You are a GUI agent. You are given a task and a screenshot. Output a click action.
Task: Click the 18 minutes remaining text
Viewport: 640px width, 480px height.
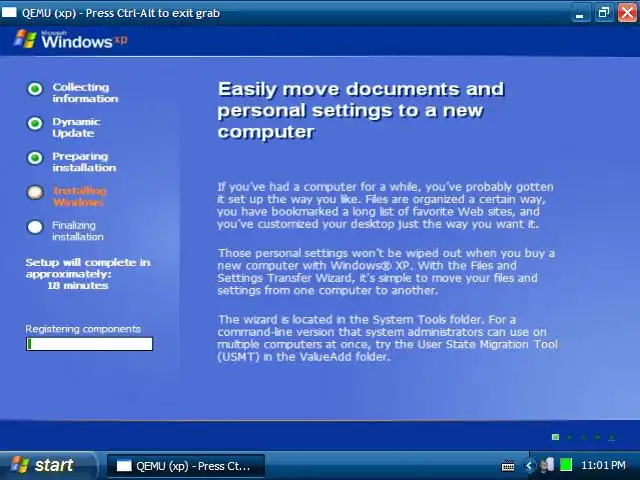coord(78,286)
